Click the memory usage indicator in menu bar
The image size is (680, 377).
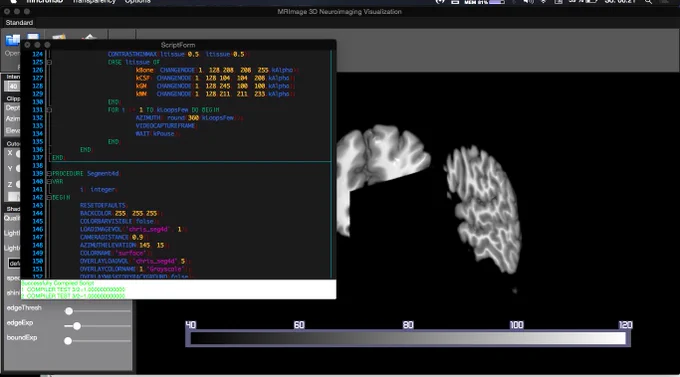[x=485, y=2]
